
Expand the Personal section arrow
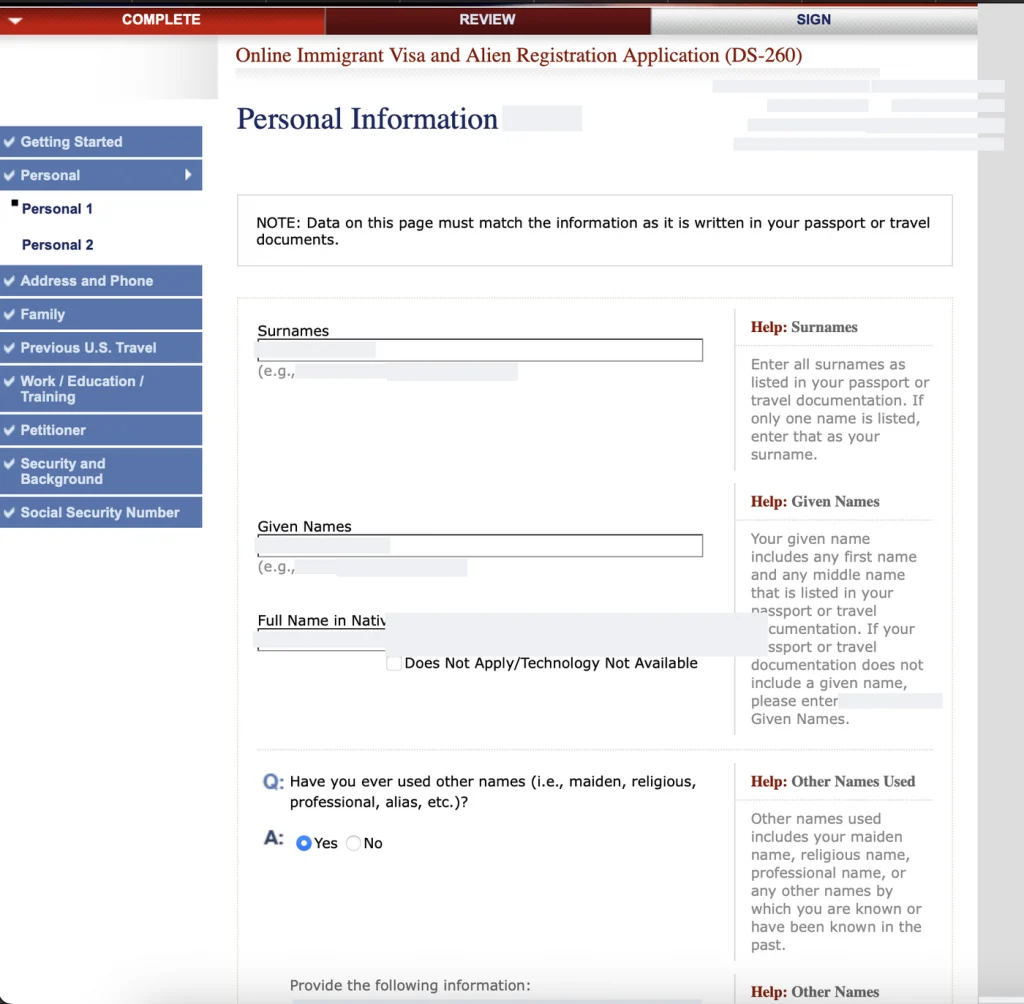click(188, 174)
